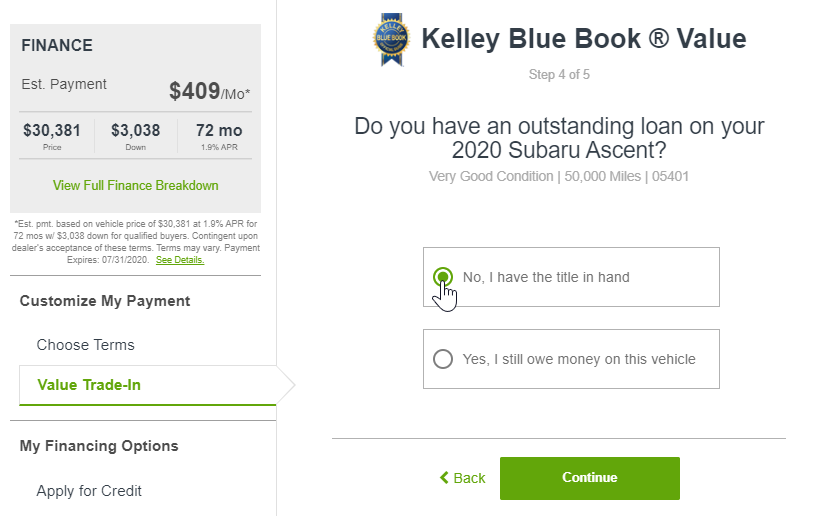The width and height of the screenshot is (827, 516).
Task: Click the Kelley Blue Book Value title
Action: (x=584, y=39)
